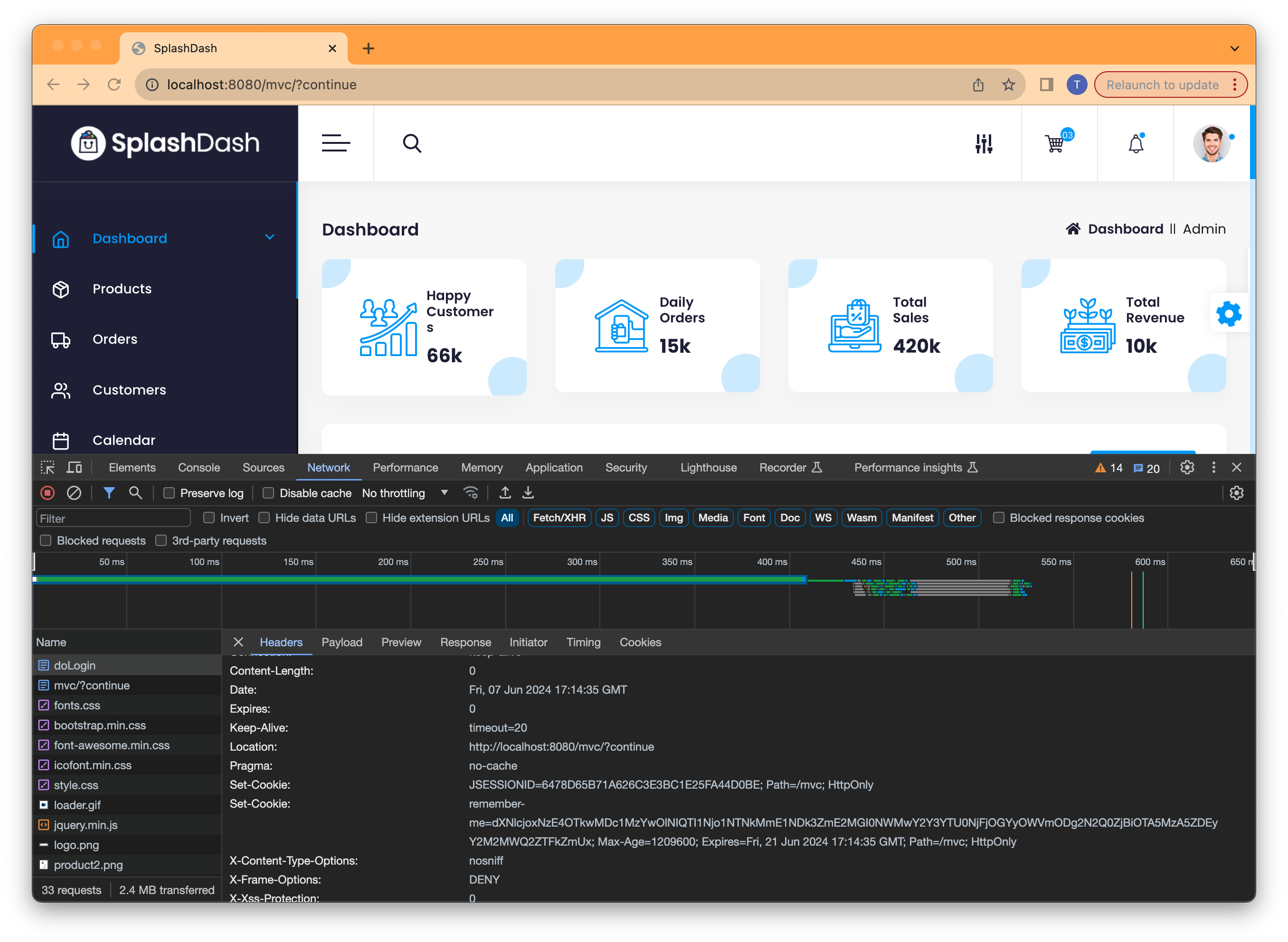Check the Disable cache checkbox
Image resolution: width=1288 pixels, height=942 pixels.
268,493
